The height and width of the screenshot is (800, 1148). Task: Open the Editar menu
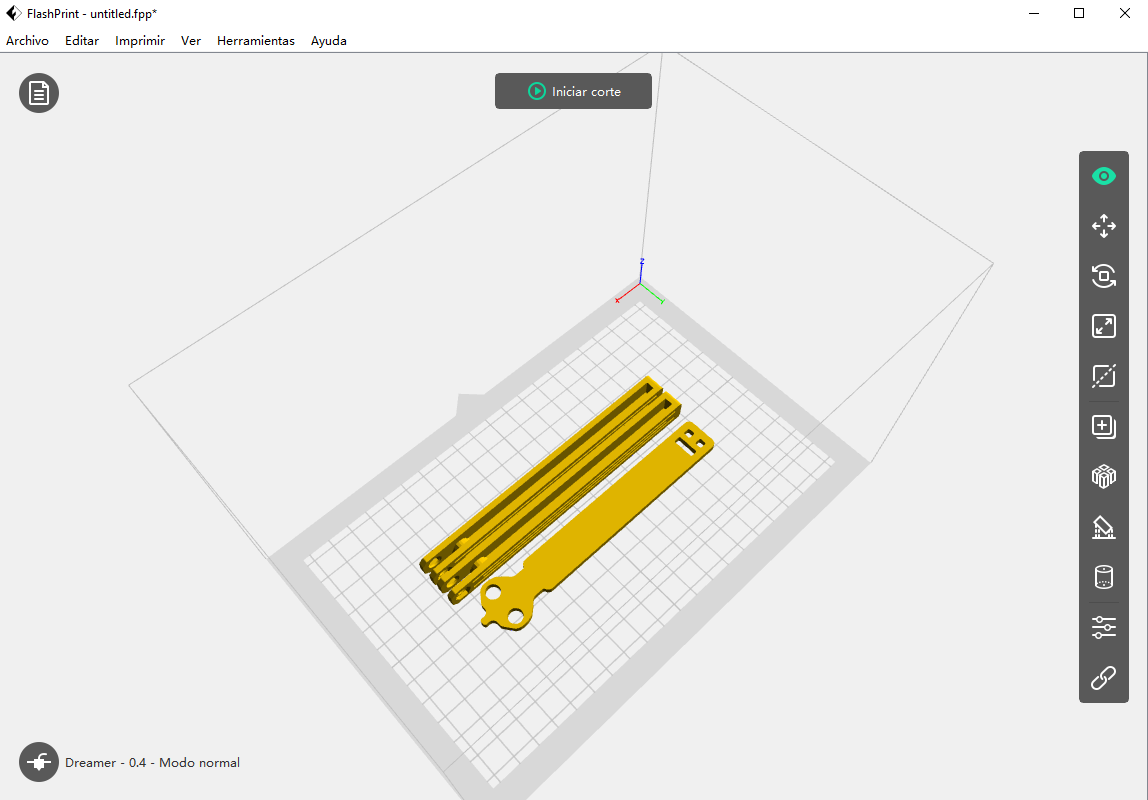pyautogui.click(x=82, y=41)
